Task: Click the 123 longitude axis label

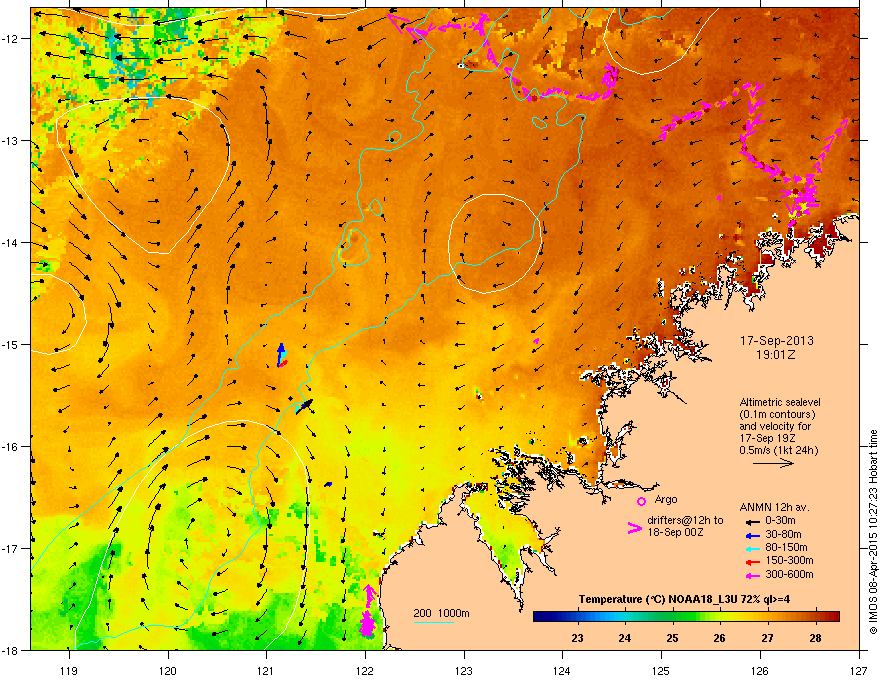Action: pos(464,671)
